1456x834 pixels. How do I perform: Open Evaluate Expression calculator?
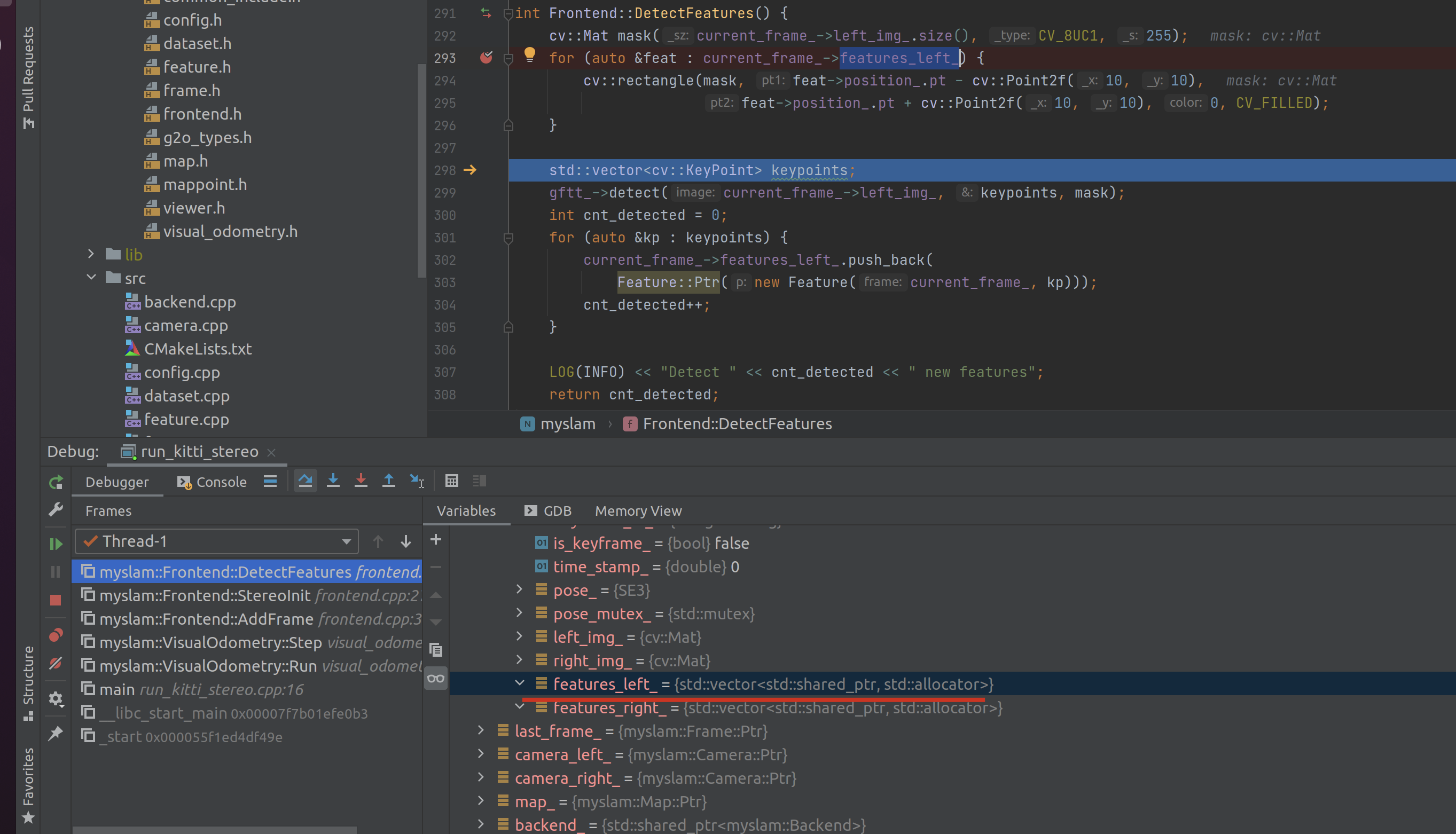coord(451,481)
